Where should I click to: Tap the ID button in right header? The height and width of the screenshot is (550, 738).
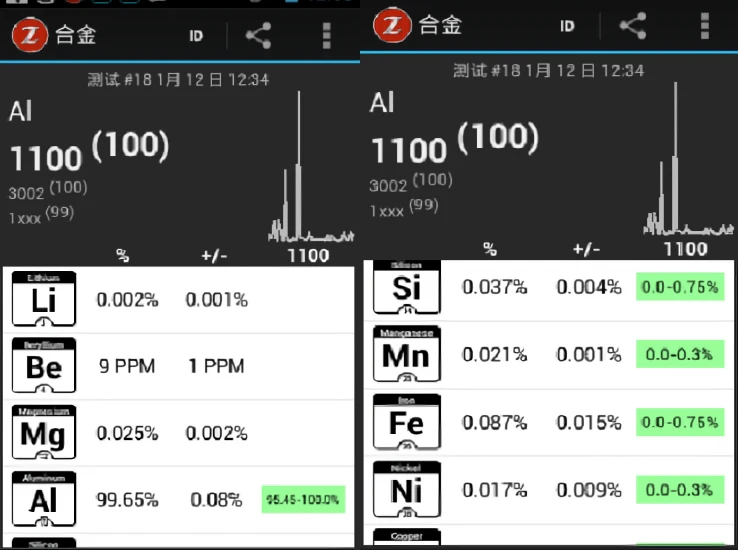[x=567, y=26]
